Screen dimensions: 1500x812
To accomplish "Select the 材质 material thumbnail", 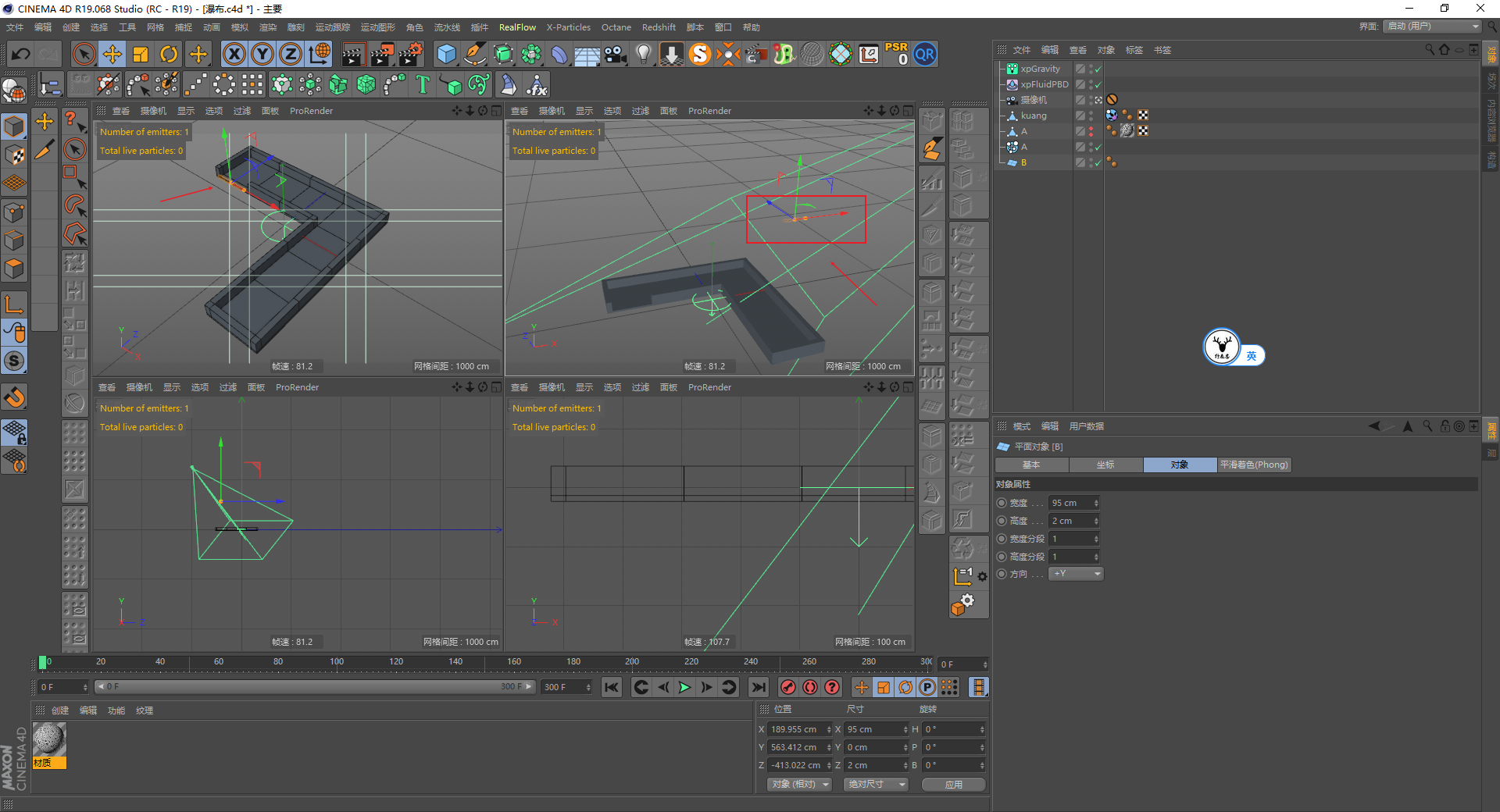I will (49, 746).
